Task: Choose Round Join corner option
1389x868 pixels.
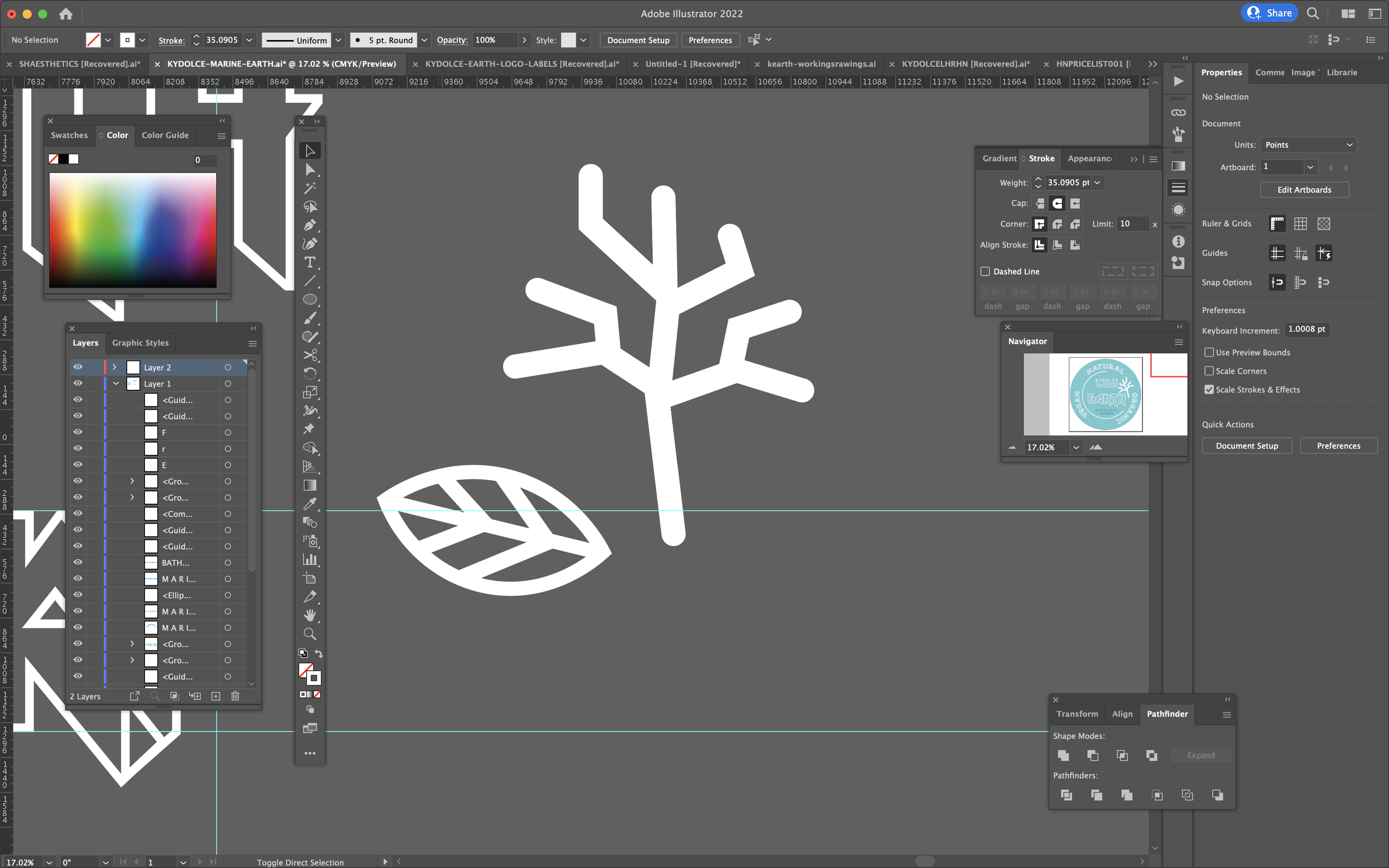Action: point(1057,224)
